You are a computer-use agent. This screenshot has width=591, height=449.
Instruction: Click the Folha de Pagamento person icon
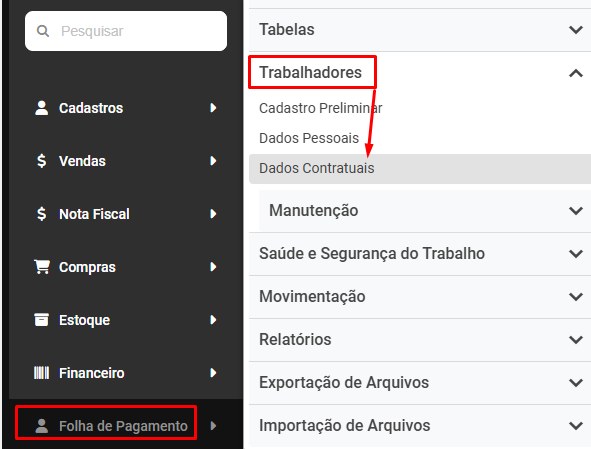point(41,426)
